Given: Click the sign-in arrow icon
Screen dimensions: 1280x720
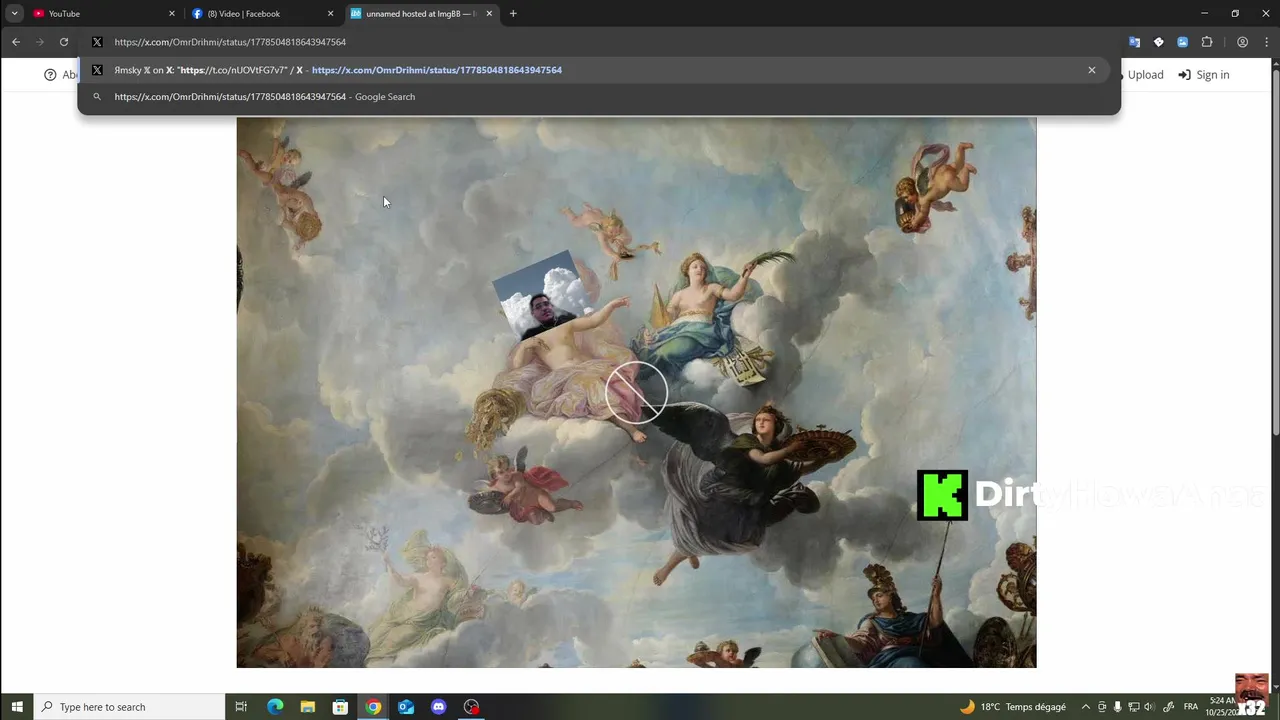Looking at the screenshot, I should click(x=1185, y=75).
